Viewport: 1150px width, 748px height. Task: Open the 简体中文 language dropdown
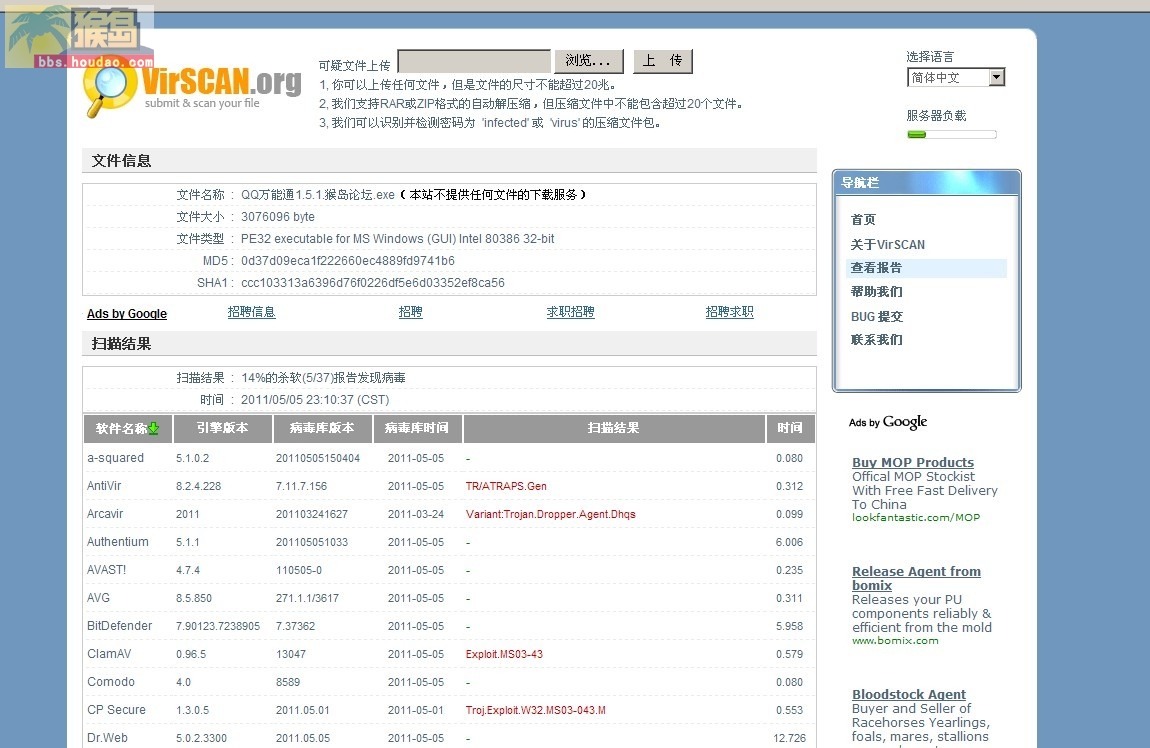pyautogui.click(x=956, y=78)
